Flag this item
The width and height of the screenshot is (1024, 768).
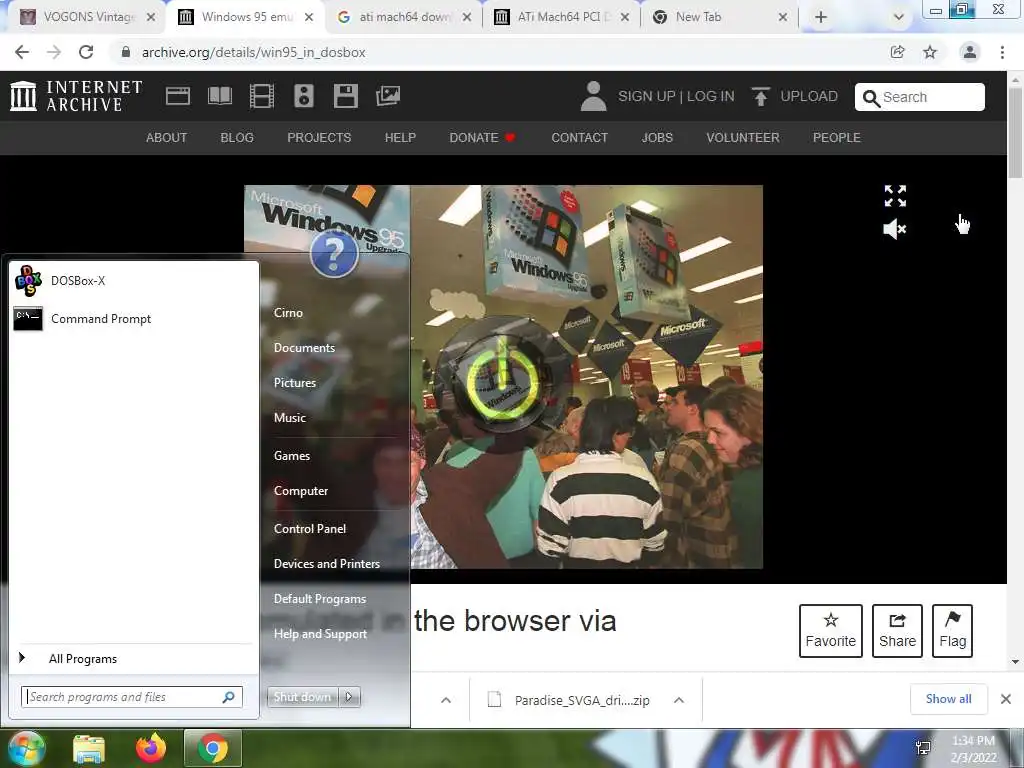952,631
